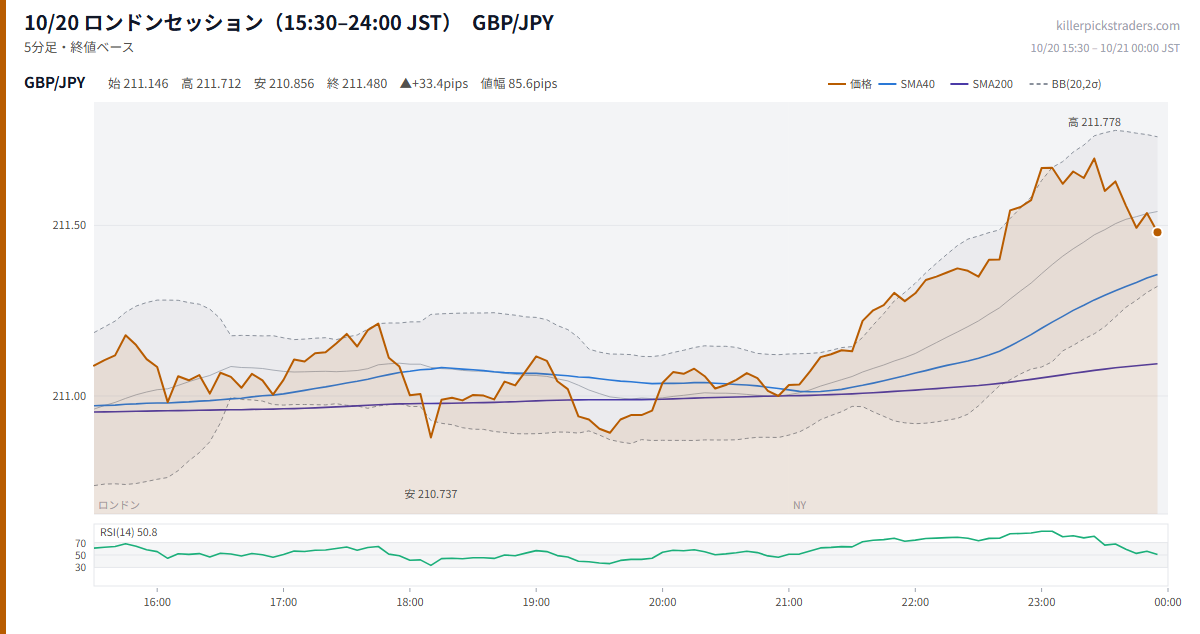Click the ロンドン session label
The image size is (1200, 634).
pyautogui.click(x=119, y=505)
